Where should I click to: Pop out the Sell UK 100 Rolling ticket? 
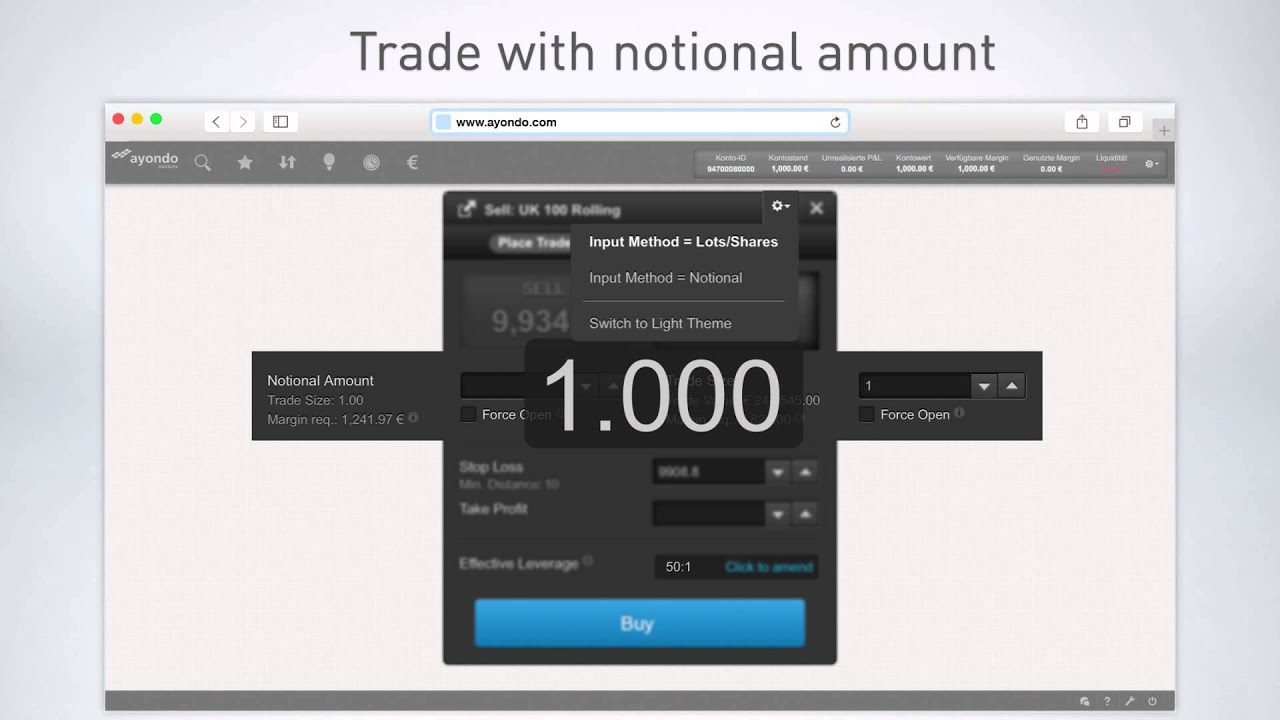tap(466, 209)
